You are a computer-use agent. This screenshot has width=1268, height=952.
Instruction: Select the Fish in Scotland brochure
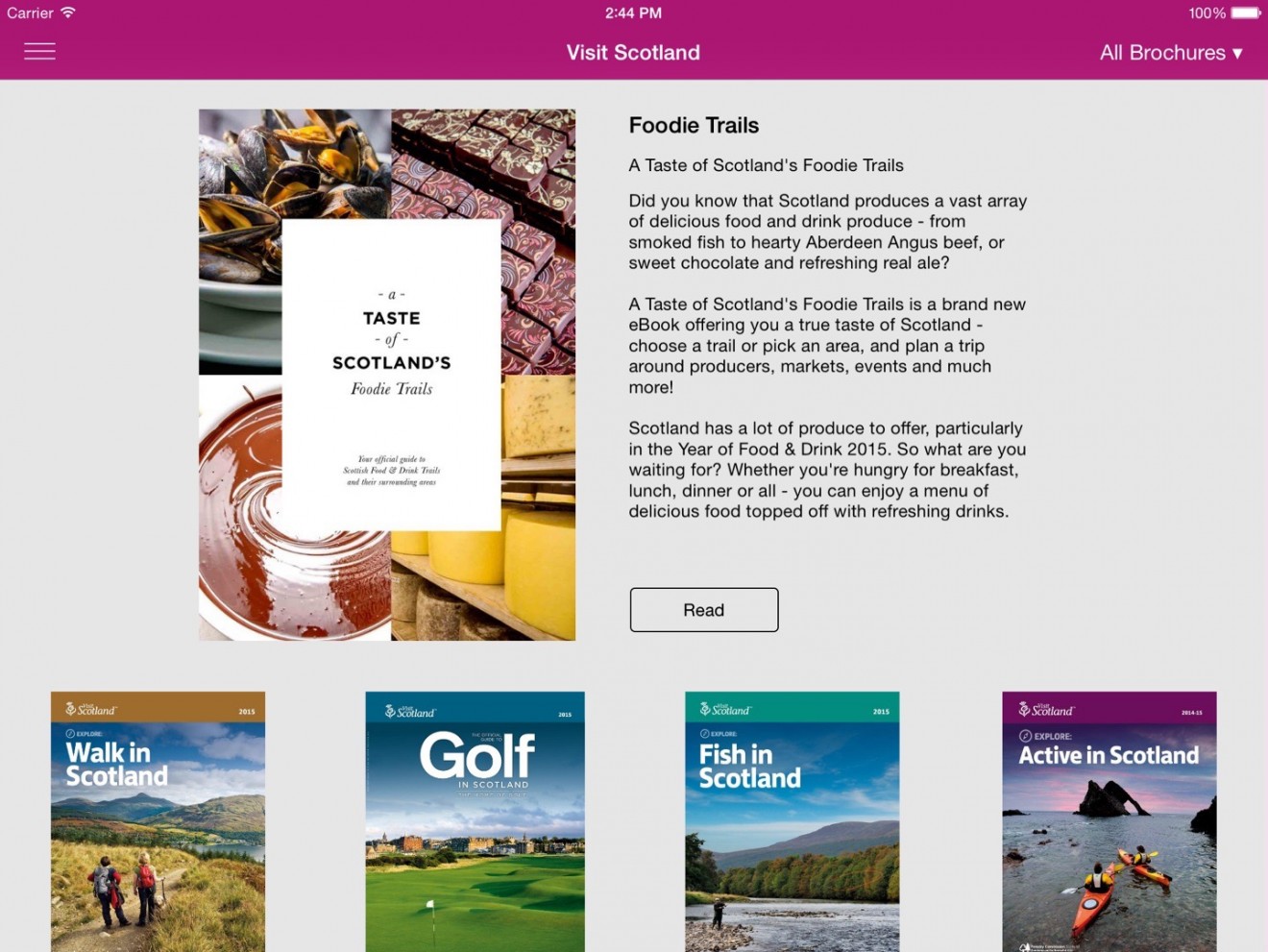coord(792,821)
